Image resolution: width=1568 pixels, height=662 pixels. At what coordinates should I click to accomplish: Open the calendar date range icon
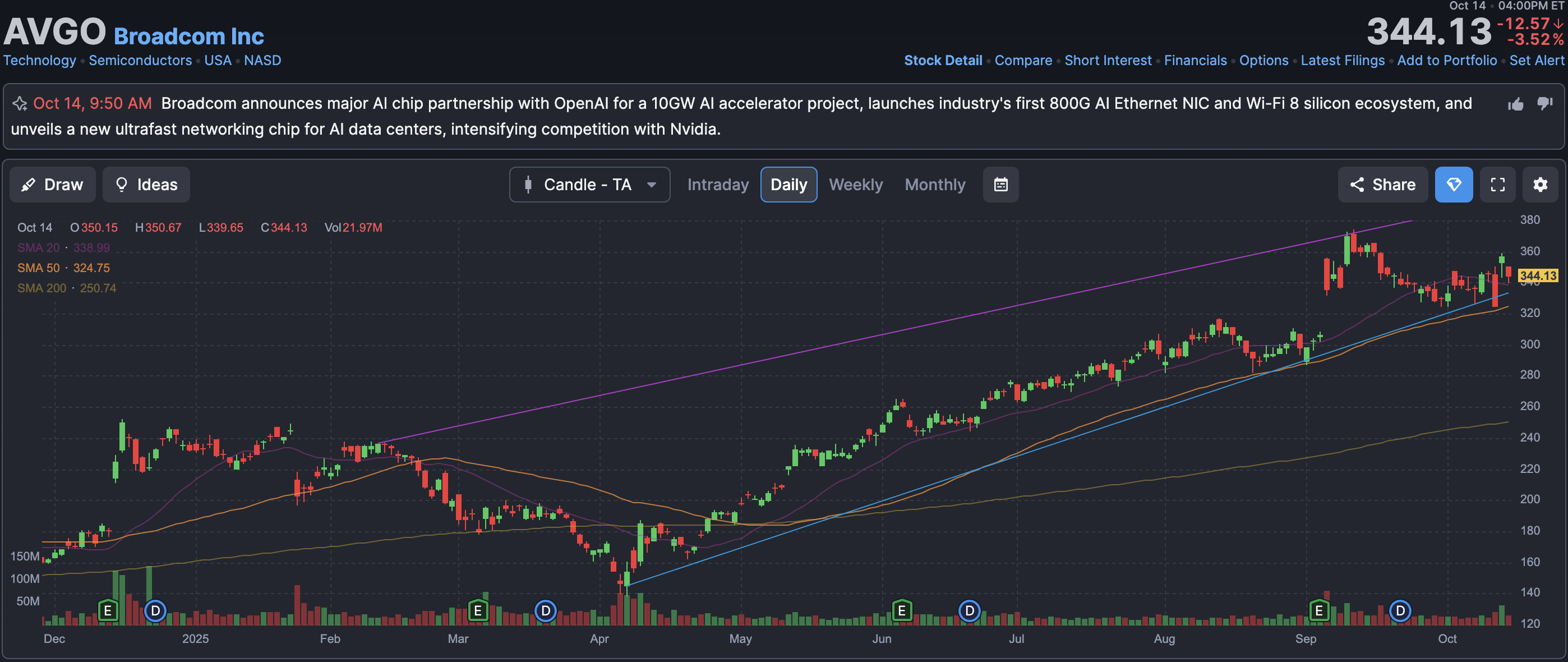[x=1000, y=185]
